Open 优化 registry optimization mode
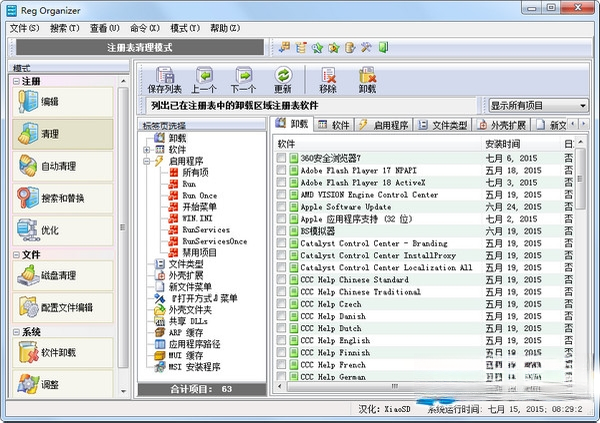This screenshot has width=600, height=423. click(63, 230)
